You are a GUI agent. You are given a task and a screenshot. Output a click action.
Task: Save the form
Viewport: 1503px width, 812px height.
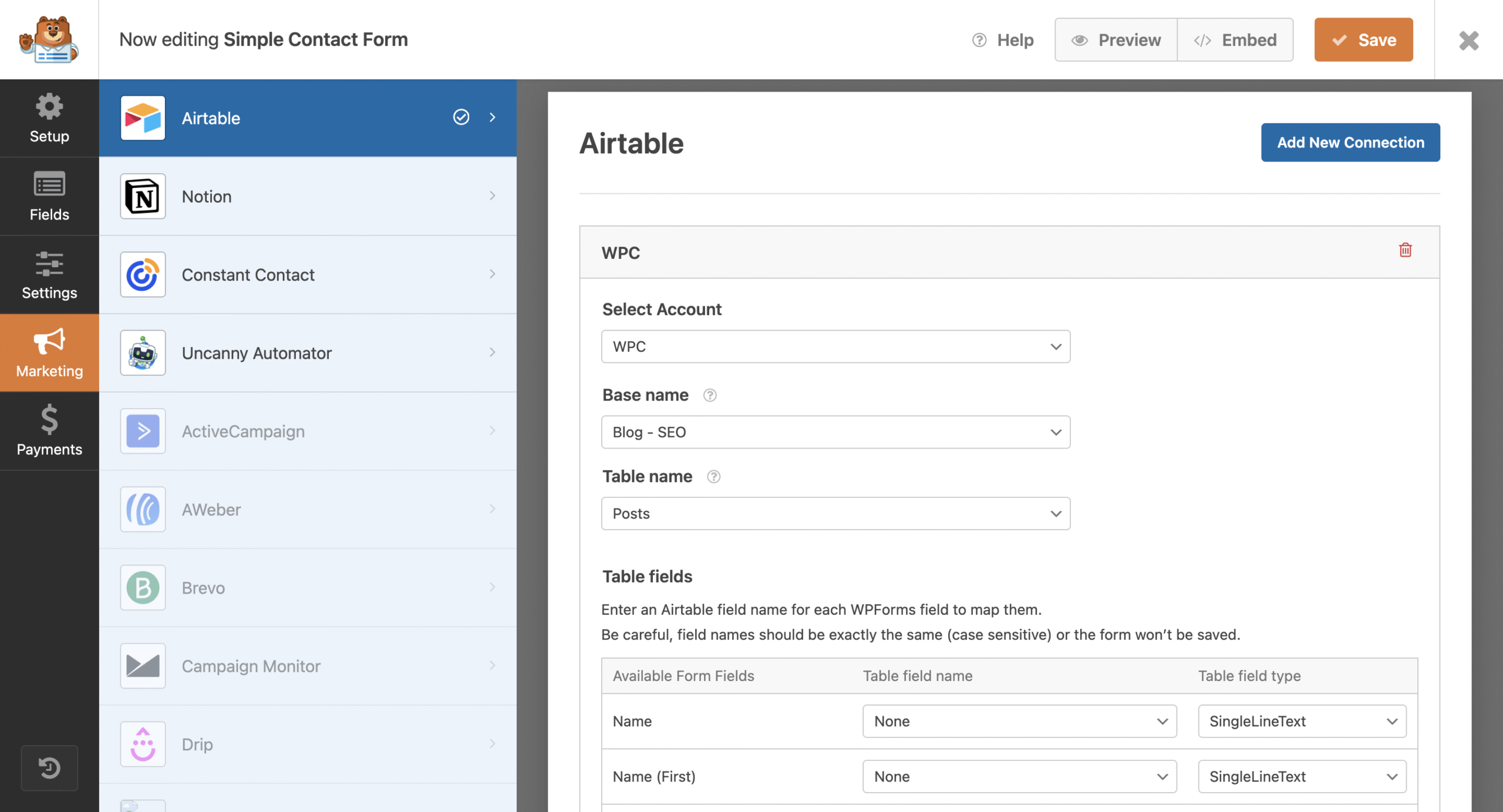click(1363, 40)
